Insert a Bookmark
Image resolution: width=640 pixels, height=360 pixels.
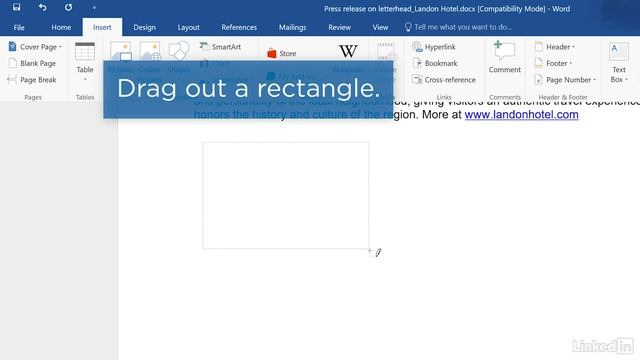(435, 63)
